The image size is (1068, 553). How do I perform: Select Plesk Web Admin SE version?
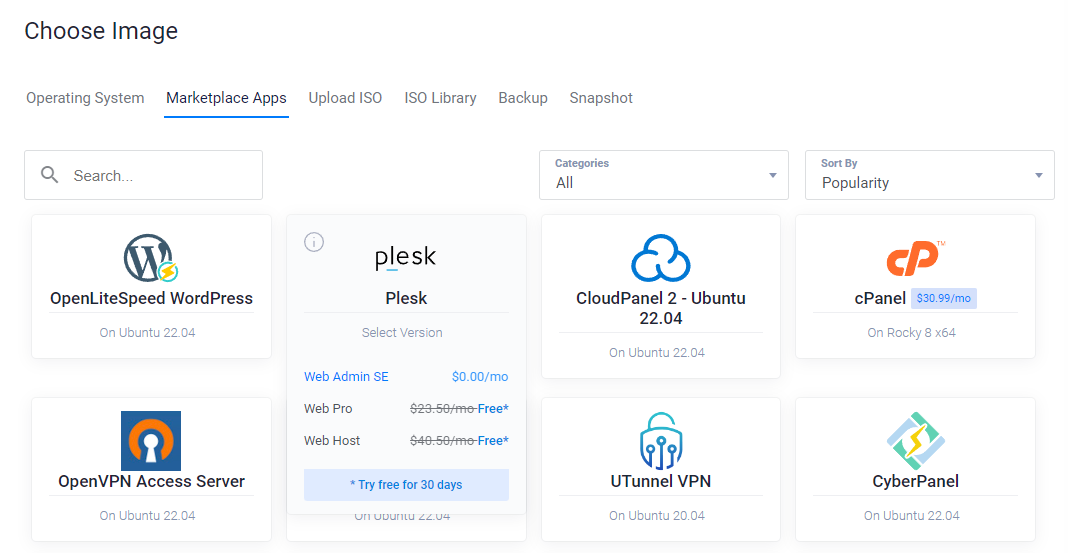click(x=406, y=377)
